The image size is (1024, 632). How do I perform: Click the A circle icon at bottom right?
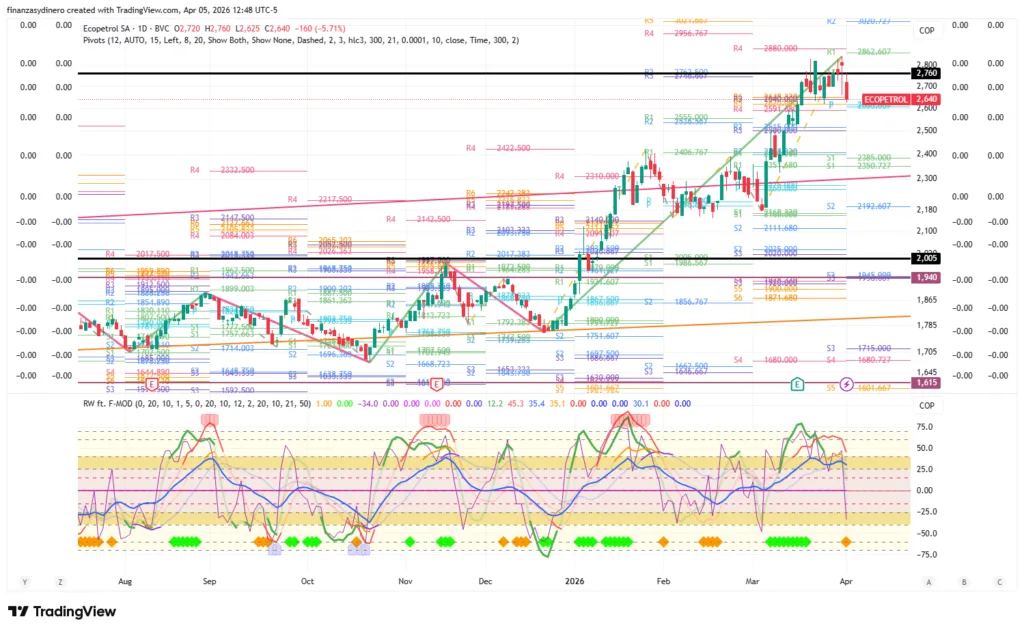pyautogui.click(x=928, y=581)
